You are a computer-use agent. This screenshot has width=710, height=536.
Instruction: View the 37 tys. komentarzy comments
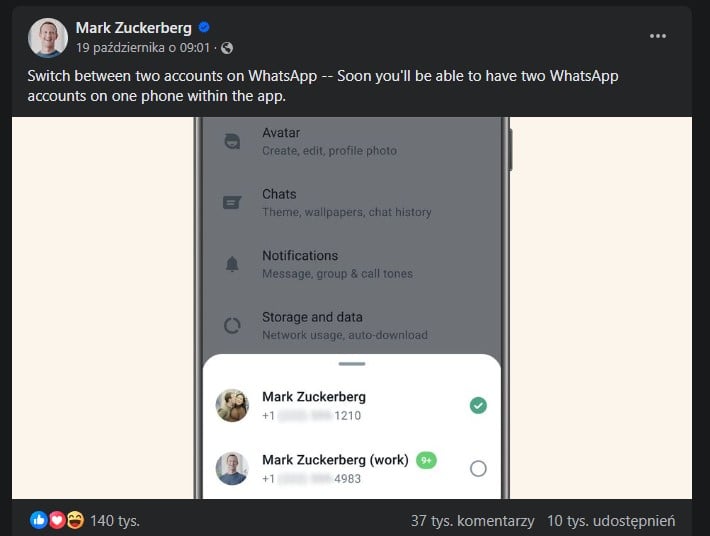pos(472,520)
